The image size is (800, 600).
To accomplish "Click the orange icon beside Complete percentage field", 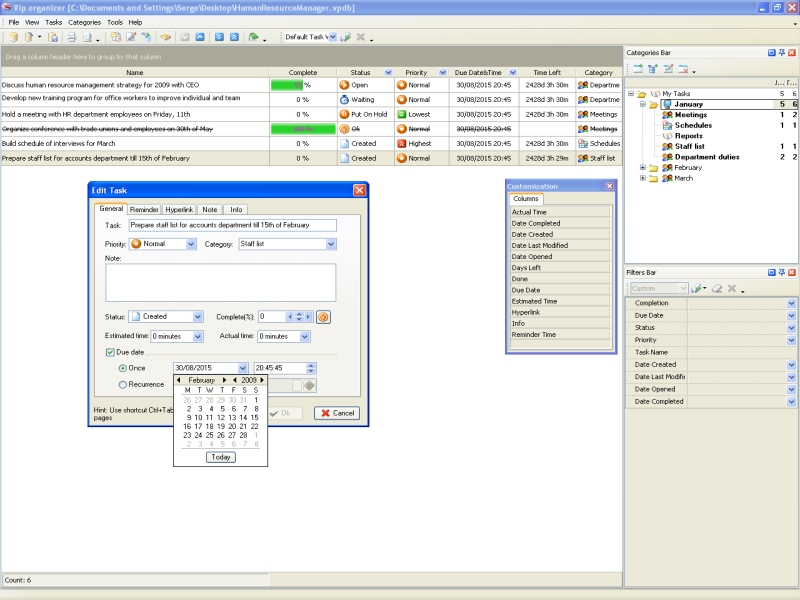I will (323, 317).
